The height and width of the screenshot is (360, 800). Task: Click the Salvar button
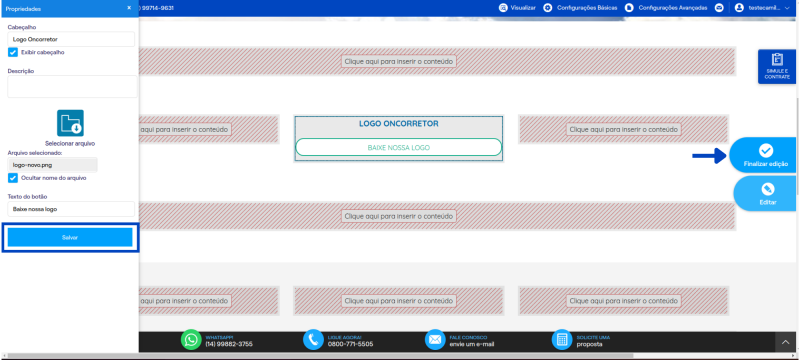point(70,238)
